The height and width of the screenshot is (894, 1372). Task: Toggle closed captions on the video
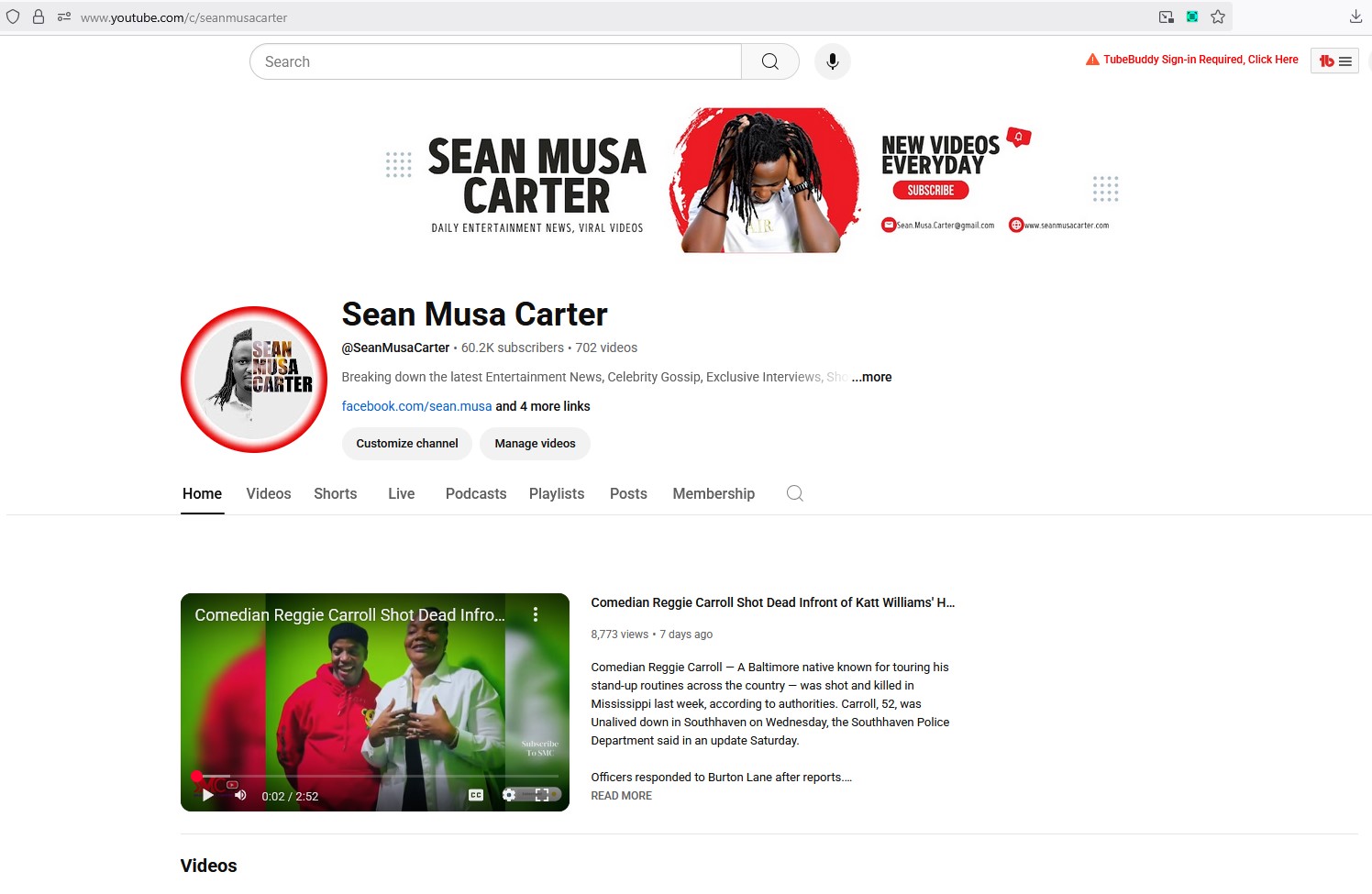(476, 795)
